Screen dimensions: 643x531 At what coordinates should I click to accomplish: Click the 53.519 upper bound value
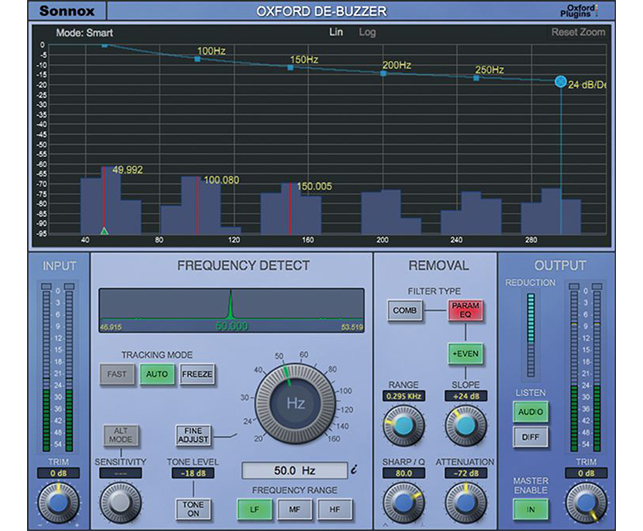point(352,327)
